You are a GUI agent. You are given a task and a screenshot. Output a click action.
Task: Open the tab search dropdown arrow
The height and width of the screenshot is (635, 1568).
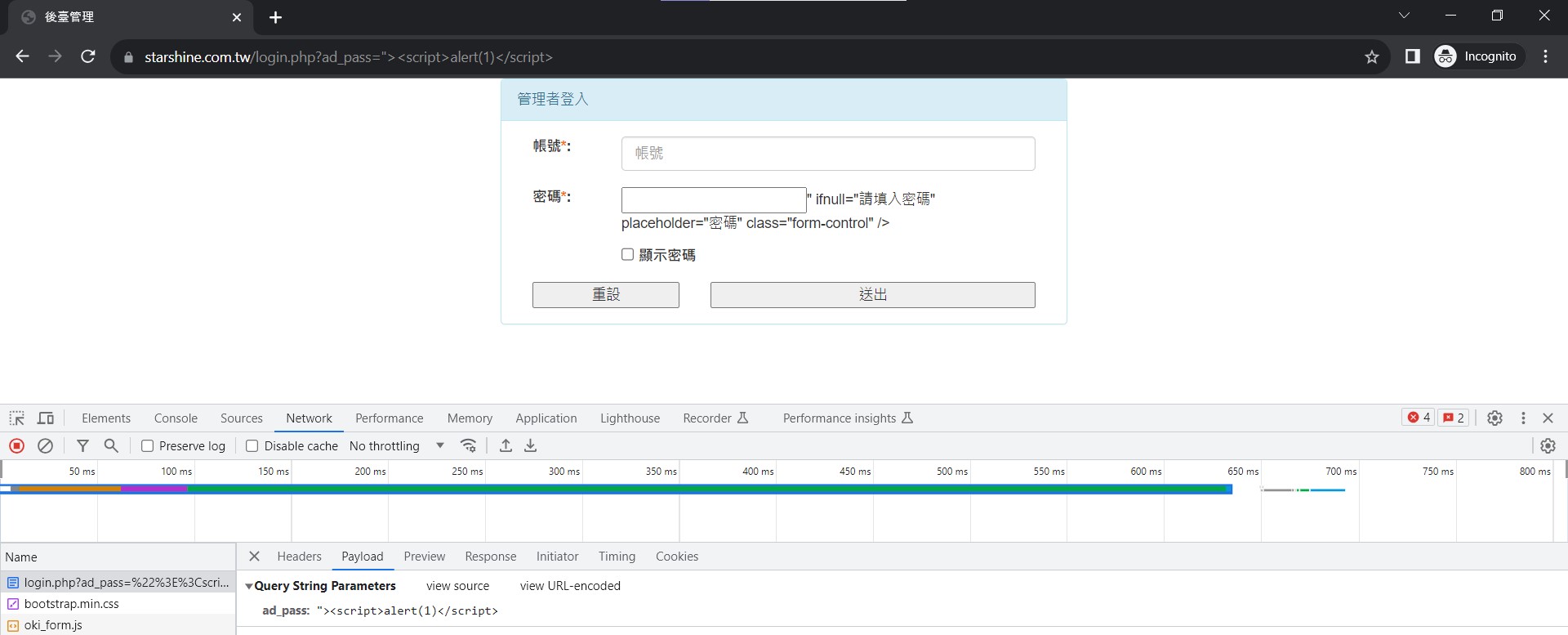(x=1404, y=16)
